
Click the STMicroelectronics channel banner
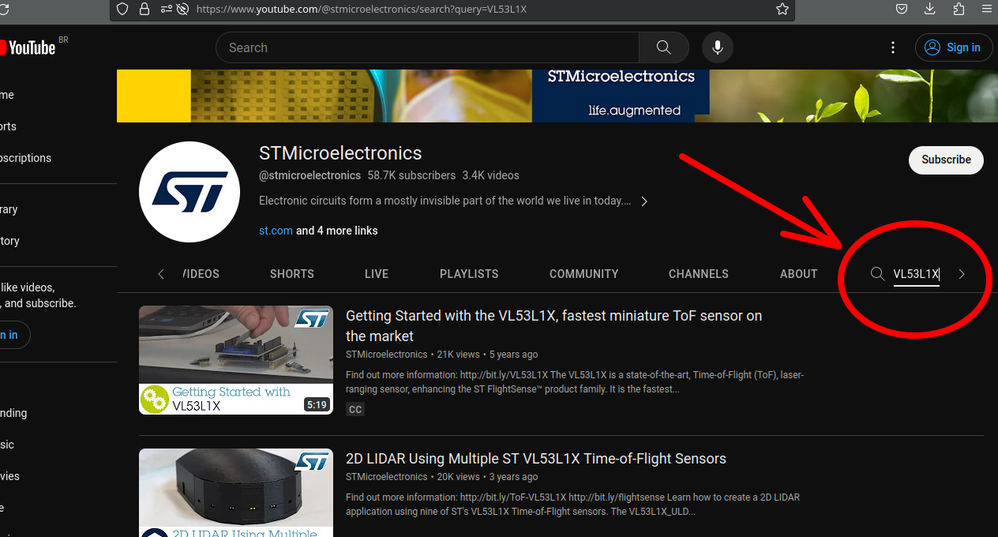click(x=557, y=96)
